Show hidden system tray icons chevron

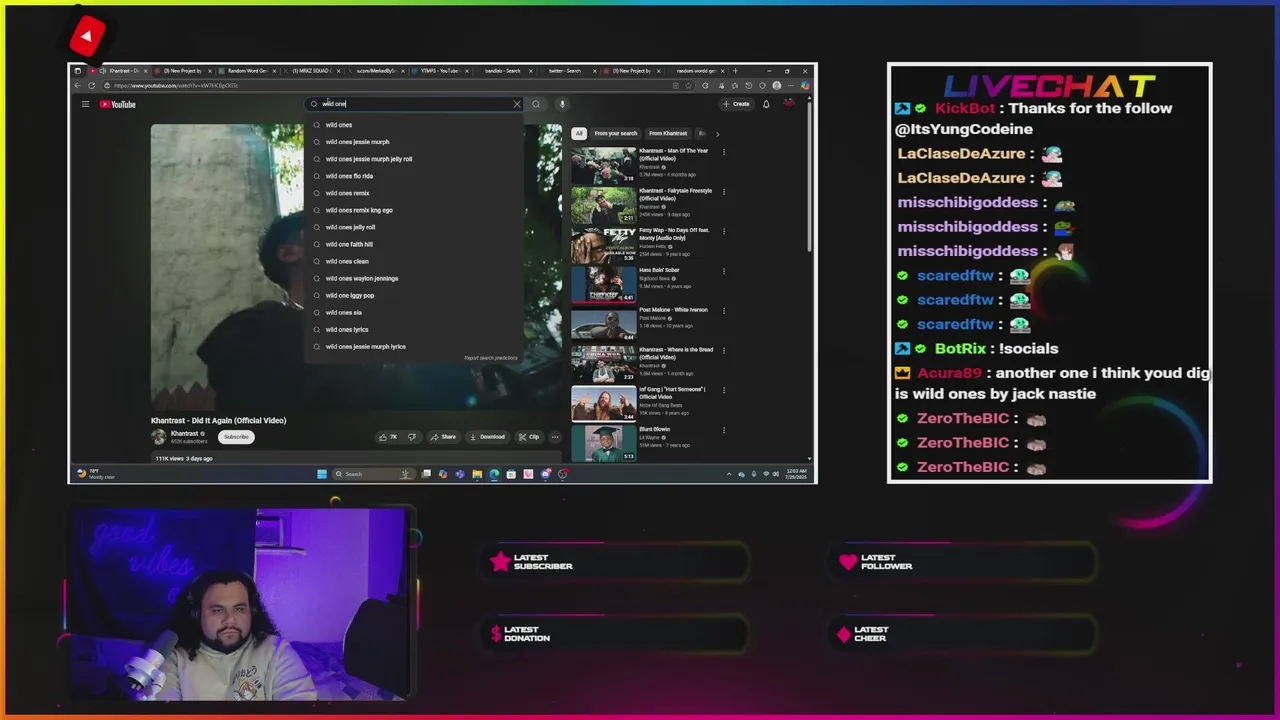click(729, 474)
